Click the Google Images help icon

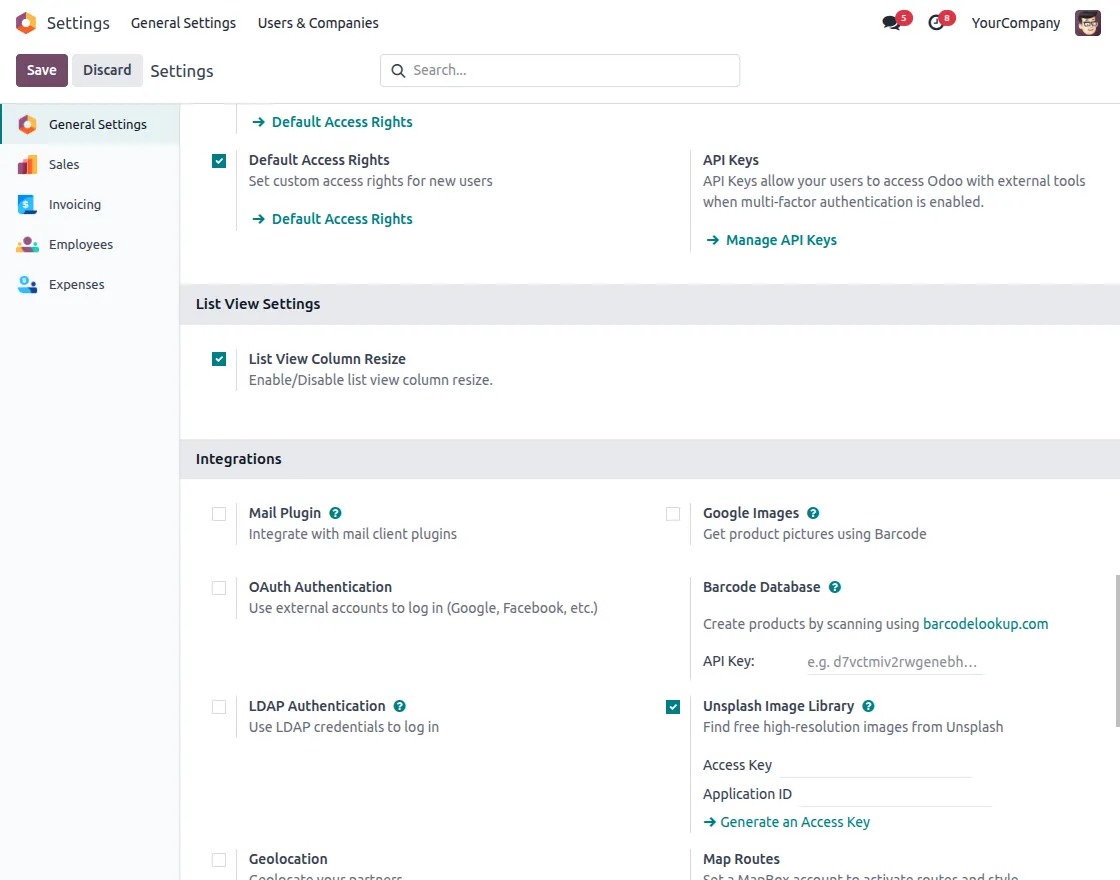click(x=812, y=513)
